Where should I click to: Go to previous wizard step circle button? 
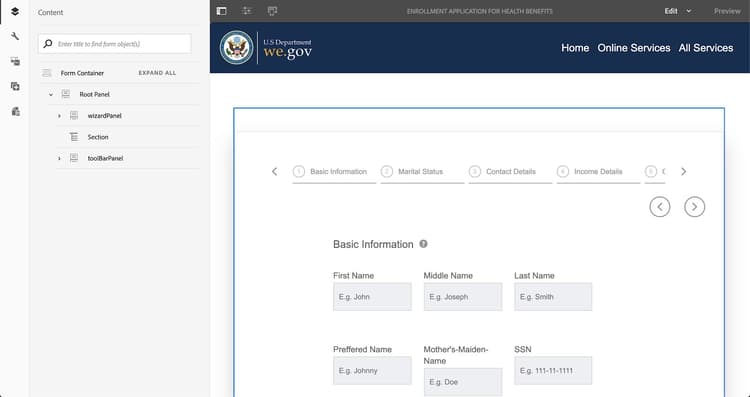(660, 207)
